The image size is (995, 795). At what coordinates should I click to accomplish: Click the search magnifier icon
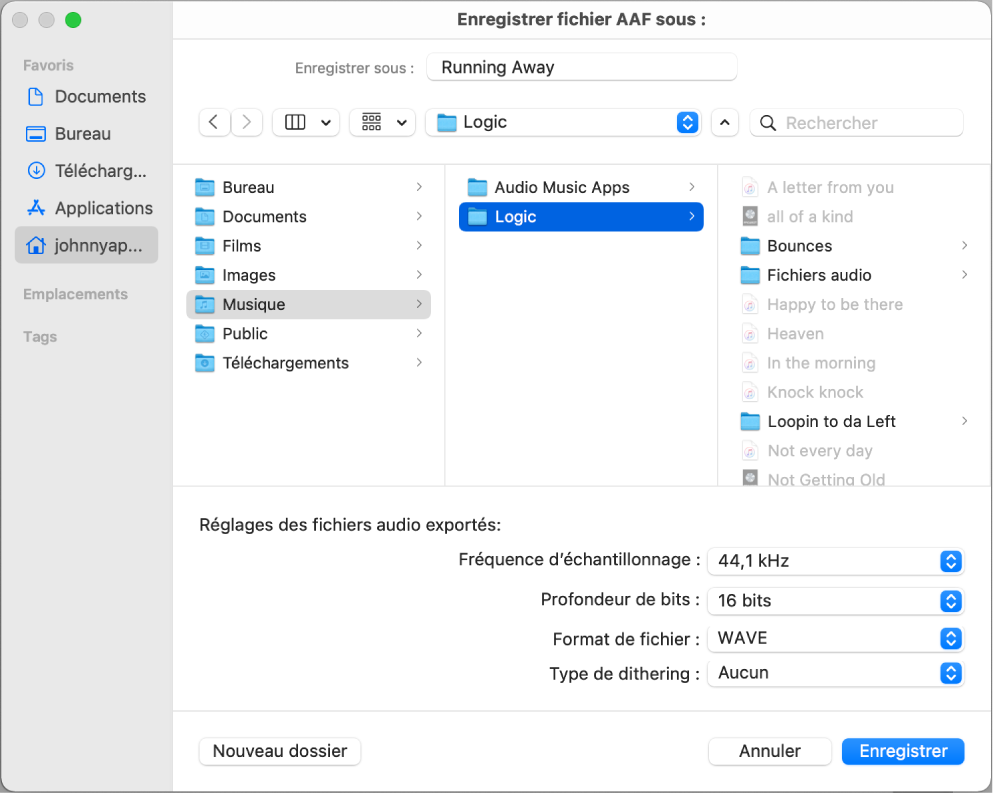(766, 122)
